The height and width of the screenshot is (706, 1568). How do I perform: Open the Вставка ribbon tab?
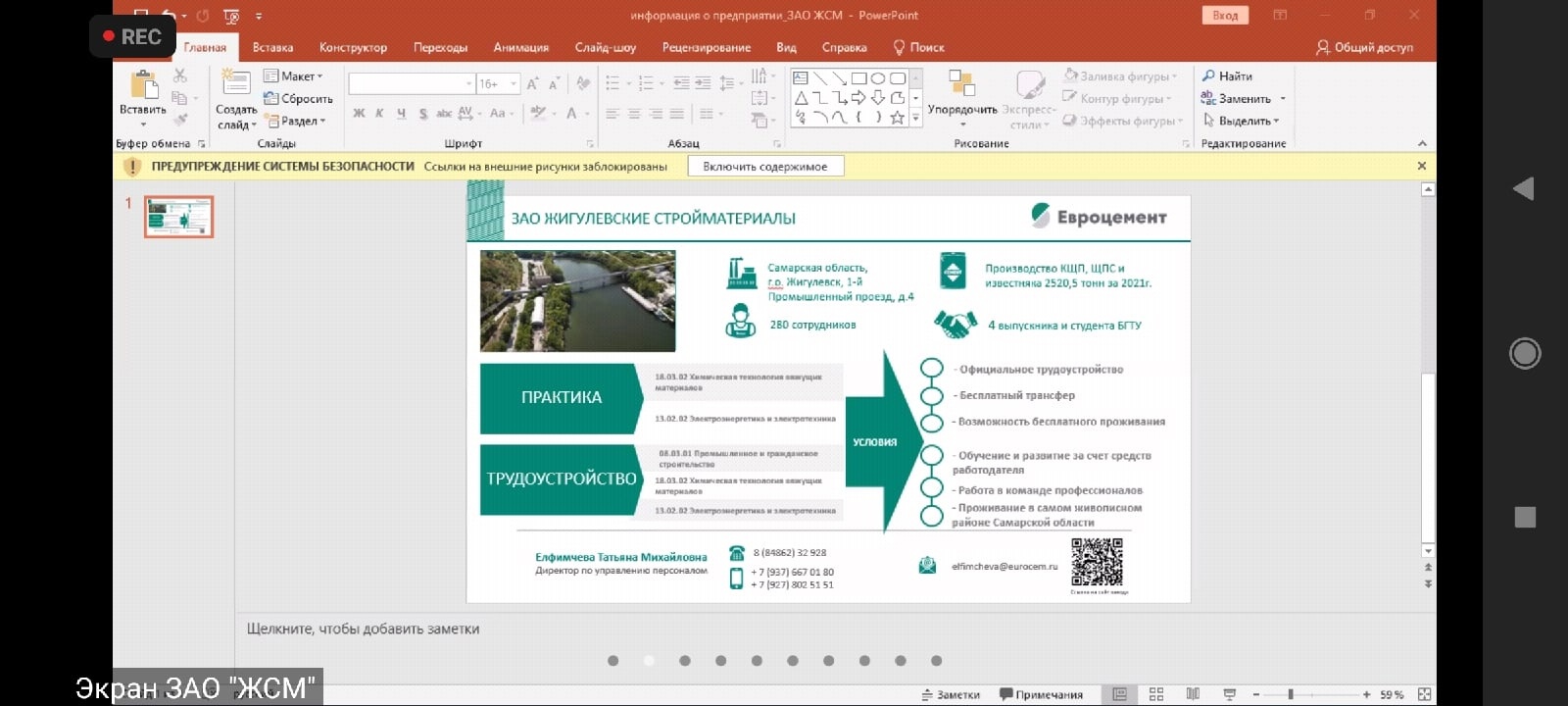272,47
